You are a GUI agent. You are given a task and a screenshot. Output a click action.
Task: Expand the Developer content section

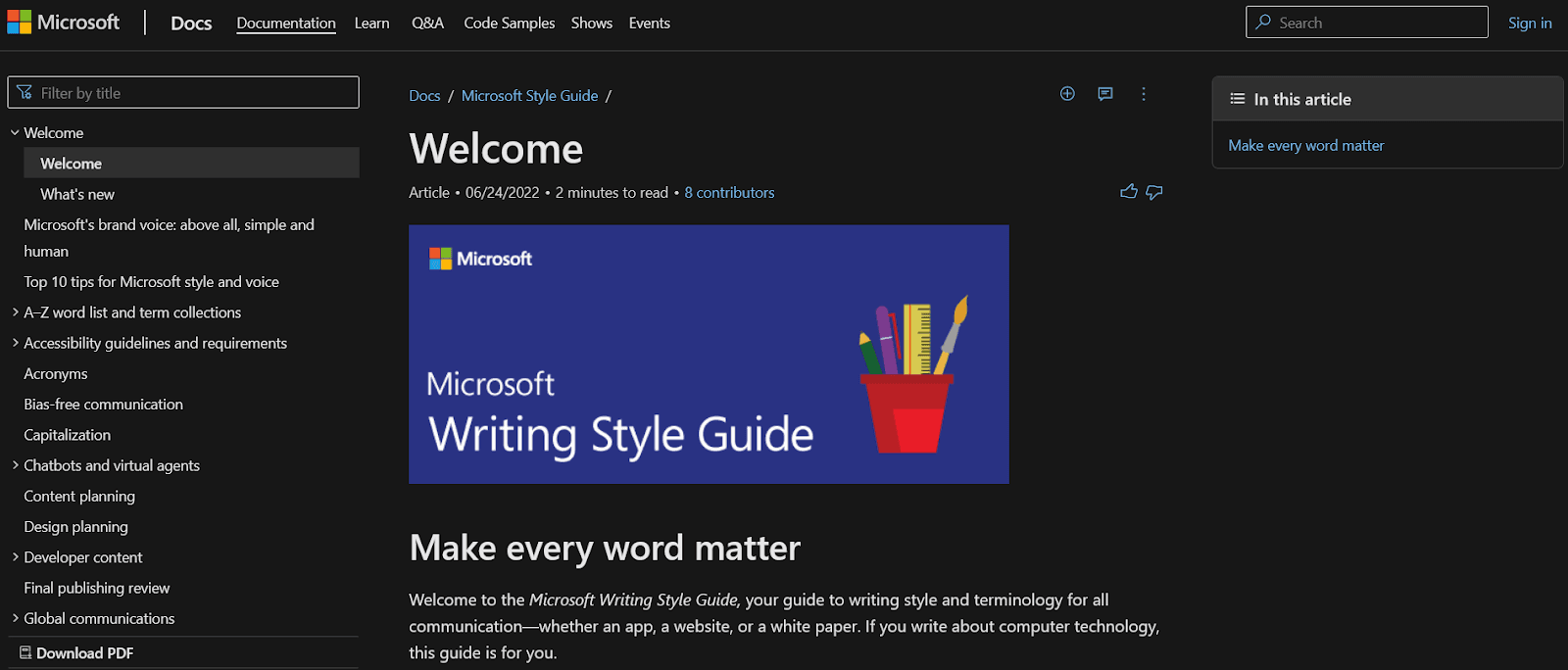15,557
